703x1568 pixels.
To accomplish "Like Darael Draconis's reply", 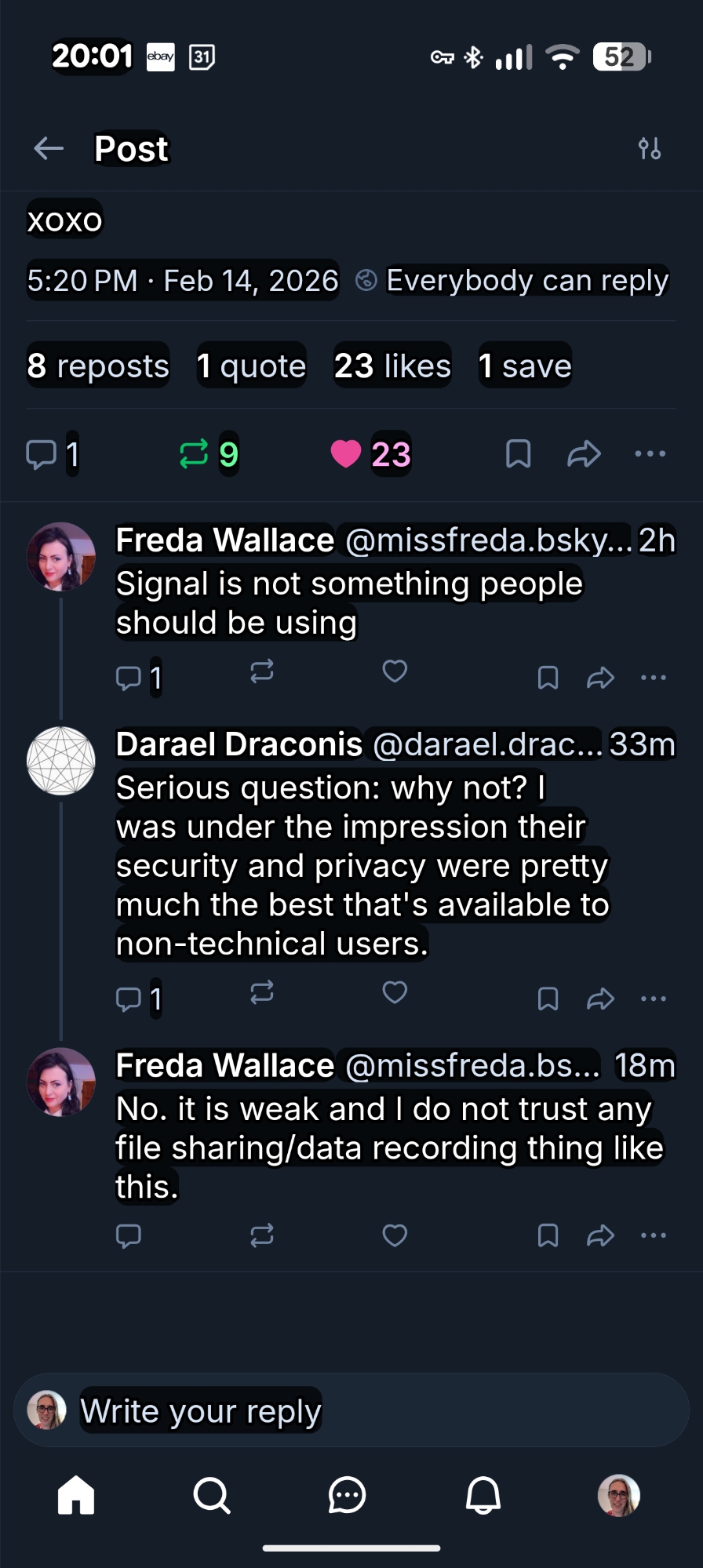I will pos(395,993).
